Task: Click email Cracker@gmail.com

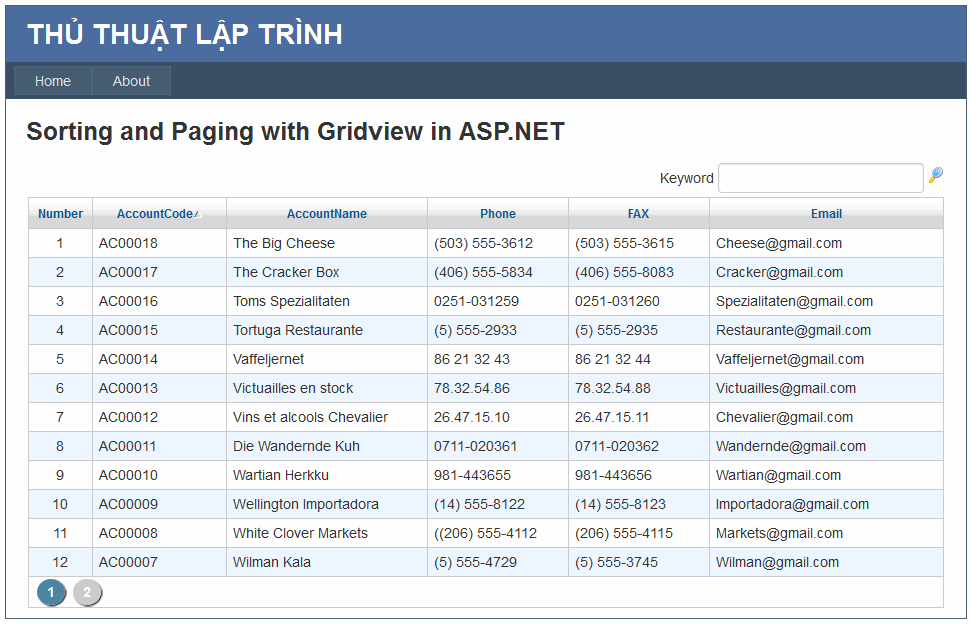Action: [x=779, y=272]
